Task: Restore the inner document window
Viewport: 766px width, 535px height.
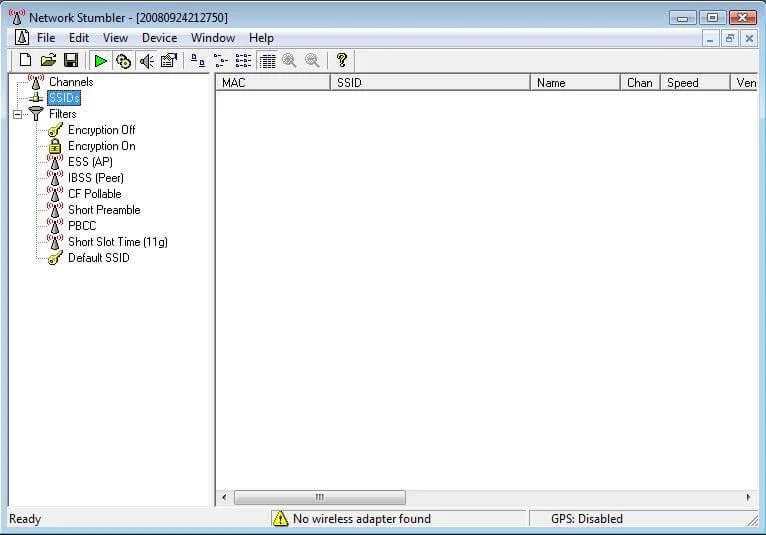Action: click(x=729, y=38)
